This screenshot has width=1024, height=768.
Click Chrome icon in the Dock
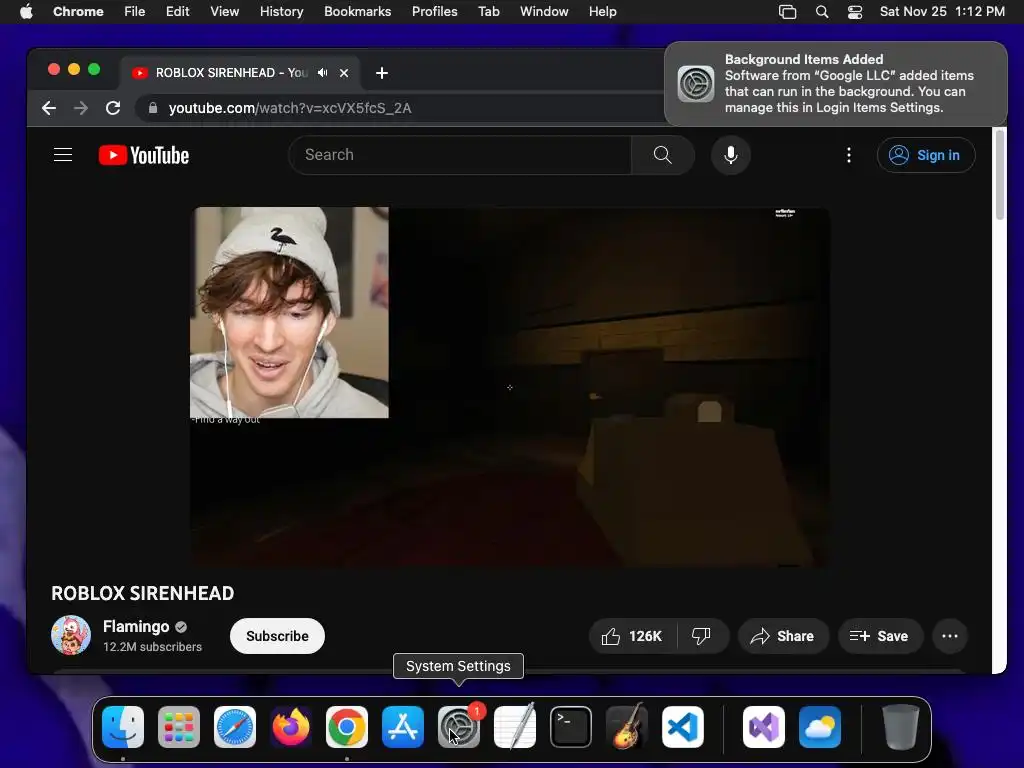347,727
